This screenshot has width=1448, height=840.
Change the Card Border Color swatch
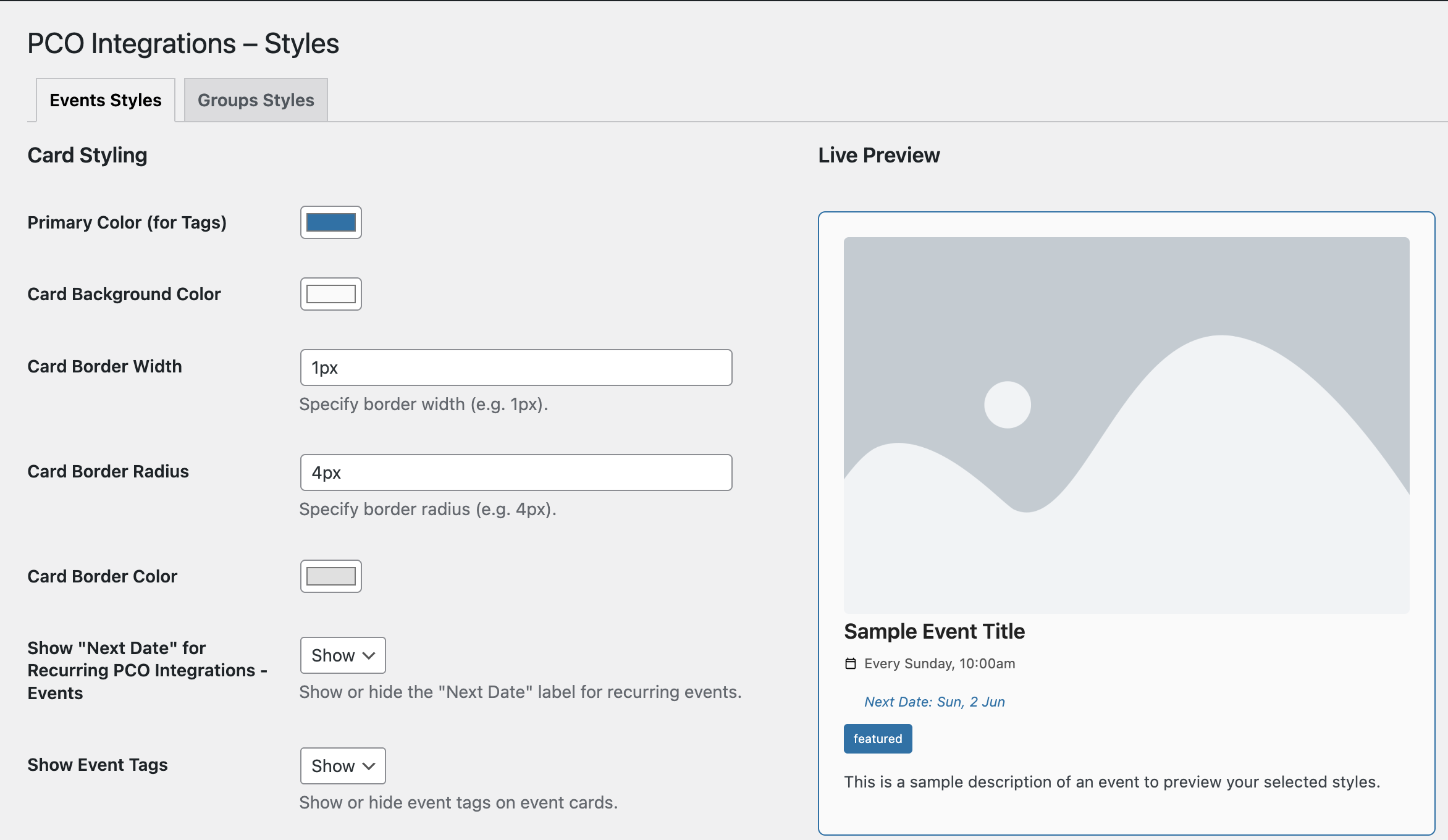(331, 576)
